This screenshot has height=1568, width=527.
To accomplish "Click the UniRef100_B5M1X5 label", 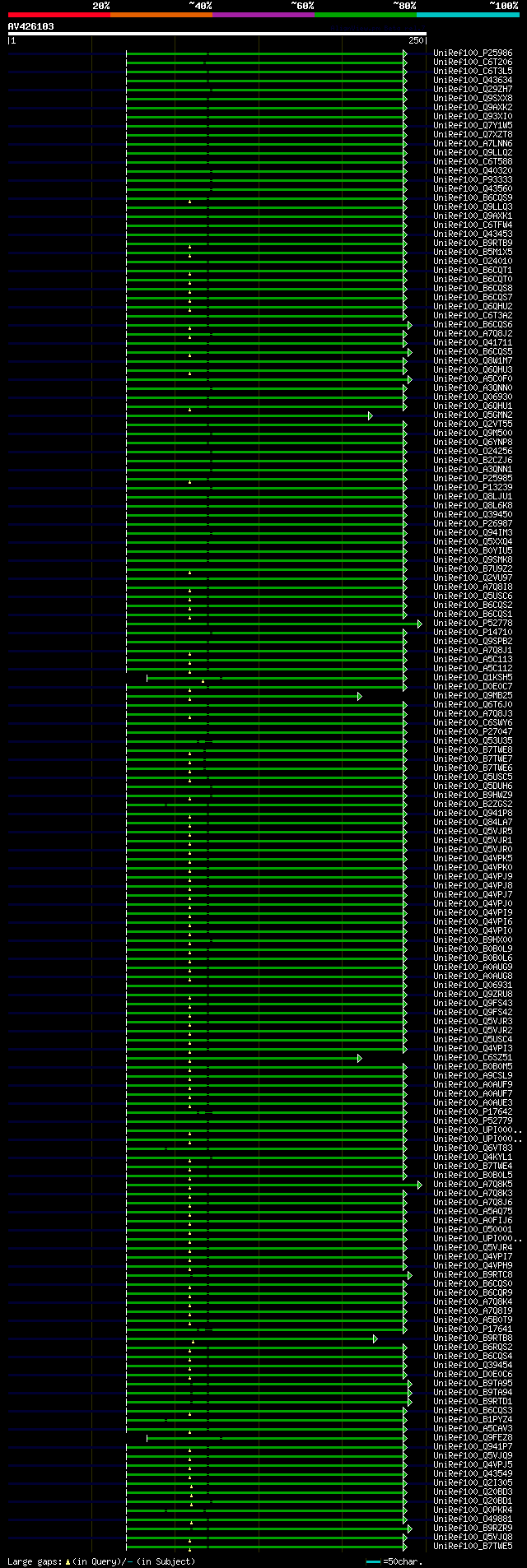I will pyautogui.click(x=473, y=253).
